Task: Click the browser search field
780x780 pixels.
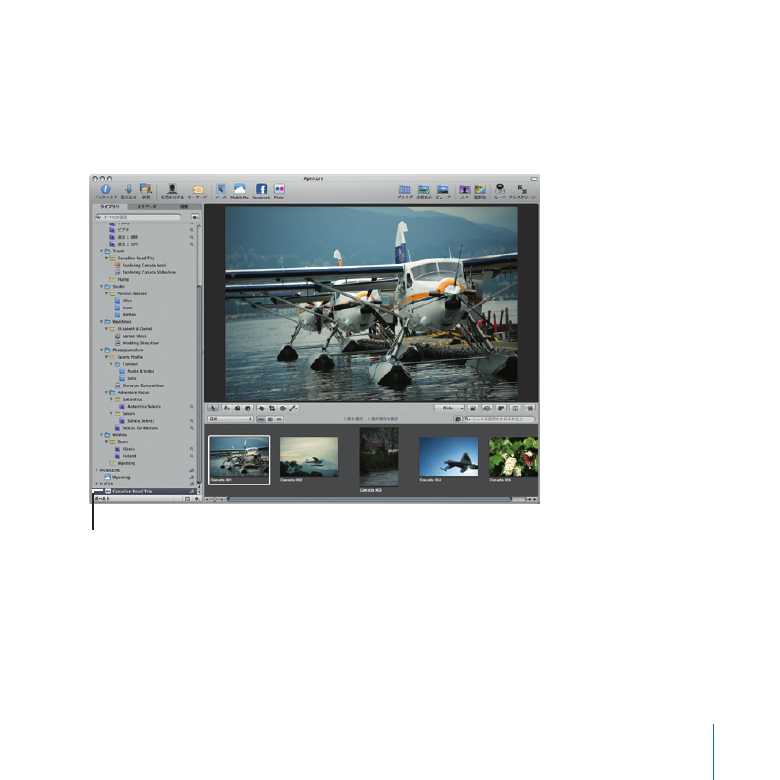Action: (499, 419)
